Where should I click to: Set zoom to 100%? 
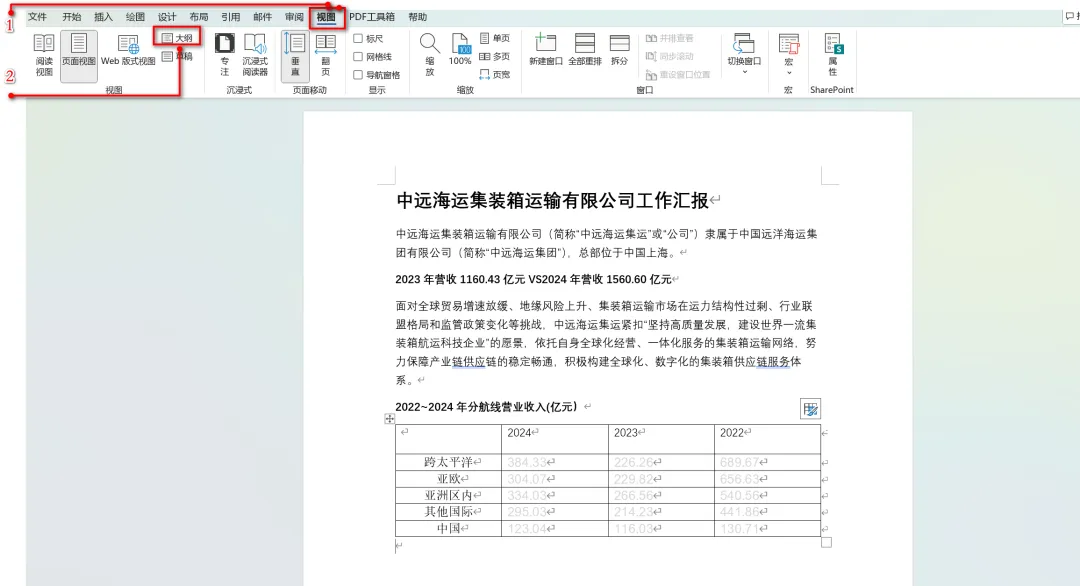(x=460, y=50)
